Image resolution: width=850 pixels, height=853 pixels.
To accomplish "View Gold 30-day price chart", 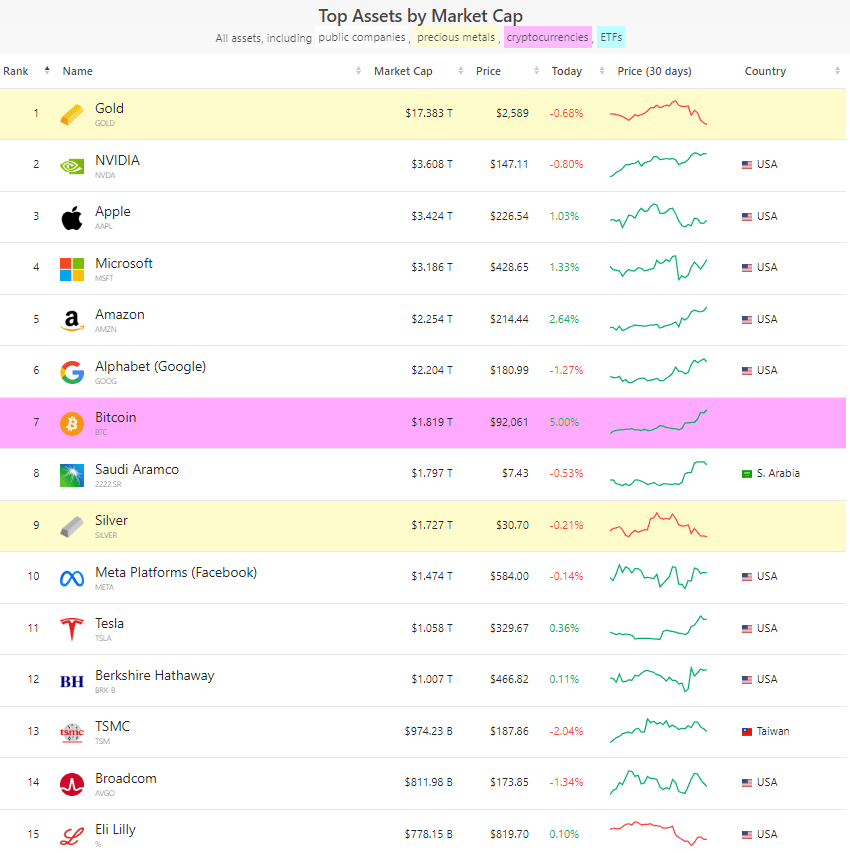I will coord(658,112).
